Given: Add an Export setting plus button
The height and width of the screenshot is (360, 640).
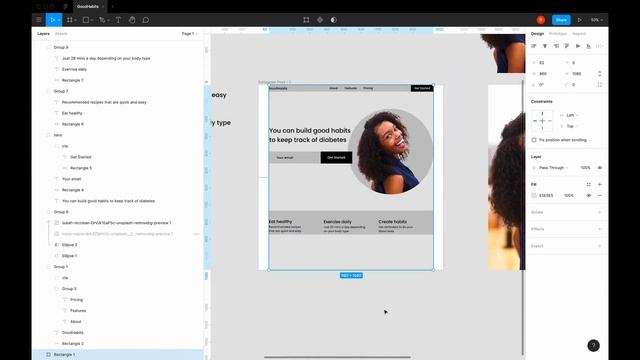Looking at the screenshot, I should point(600,246).
